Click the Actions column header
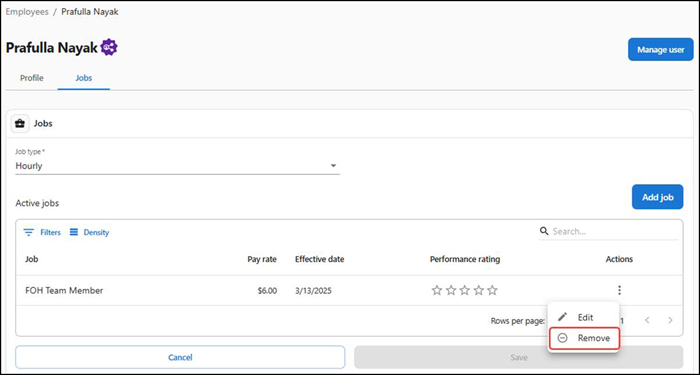This screenshot has width=700, height=375. coord(619,259)
